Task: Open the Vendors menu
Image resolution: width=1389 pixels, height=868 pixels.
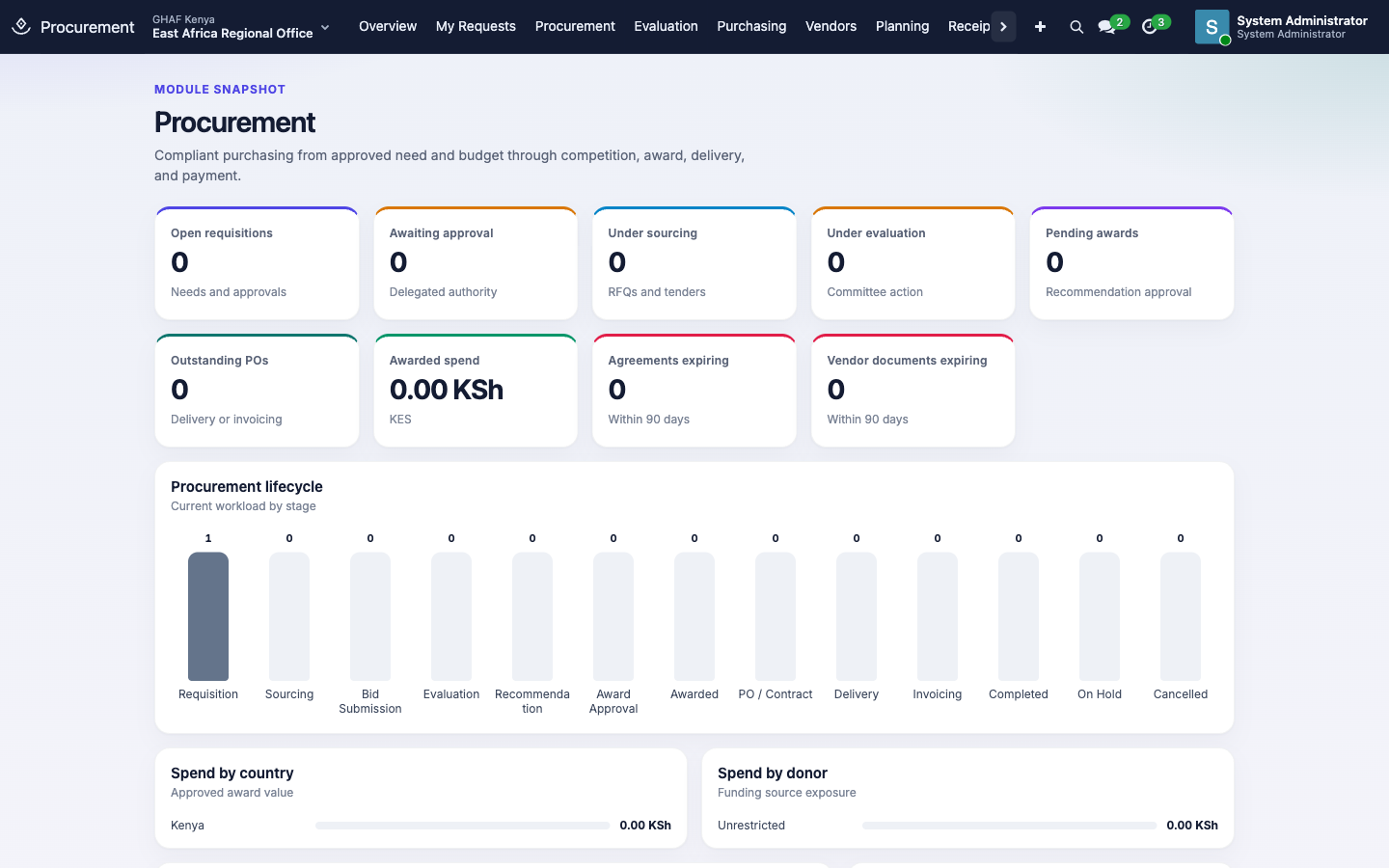Action: pos(831,27)
